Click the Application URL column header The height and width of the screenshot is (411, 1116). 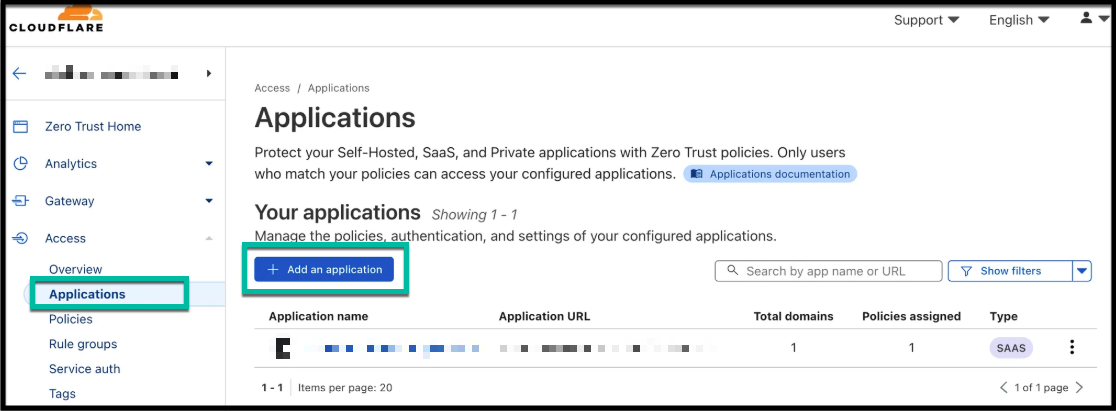click(x=544, y=316)
